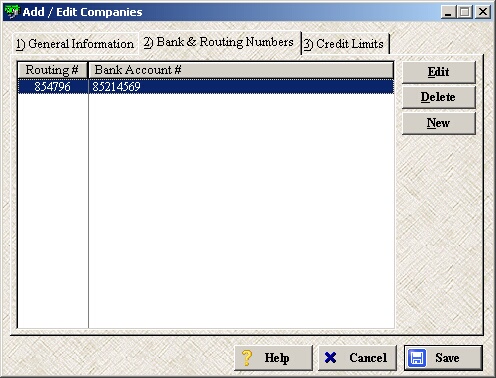Select routing number 854796 cell
Viewport: 496px width, 378px height.
pos(53,87)
